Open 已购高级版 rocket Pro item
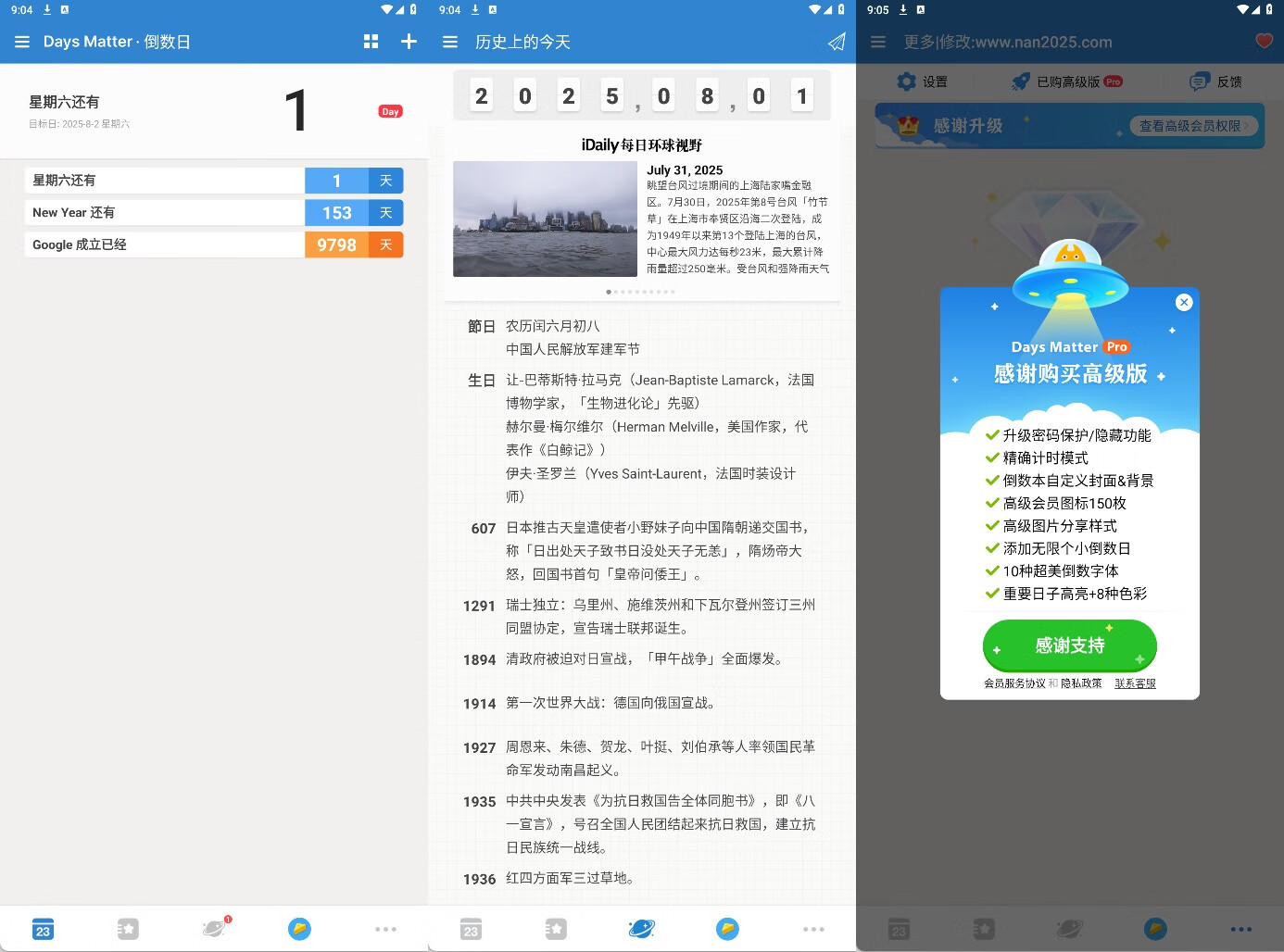This screenshot has width=1284, height=952. click(x=1066, y=81)
